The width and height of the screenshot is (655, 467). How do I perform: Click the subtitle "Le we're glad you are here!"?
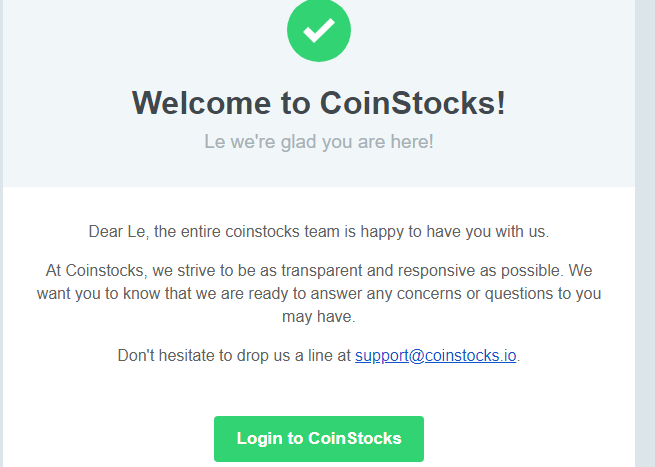pyautogui.click(x=319, y=142)
